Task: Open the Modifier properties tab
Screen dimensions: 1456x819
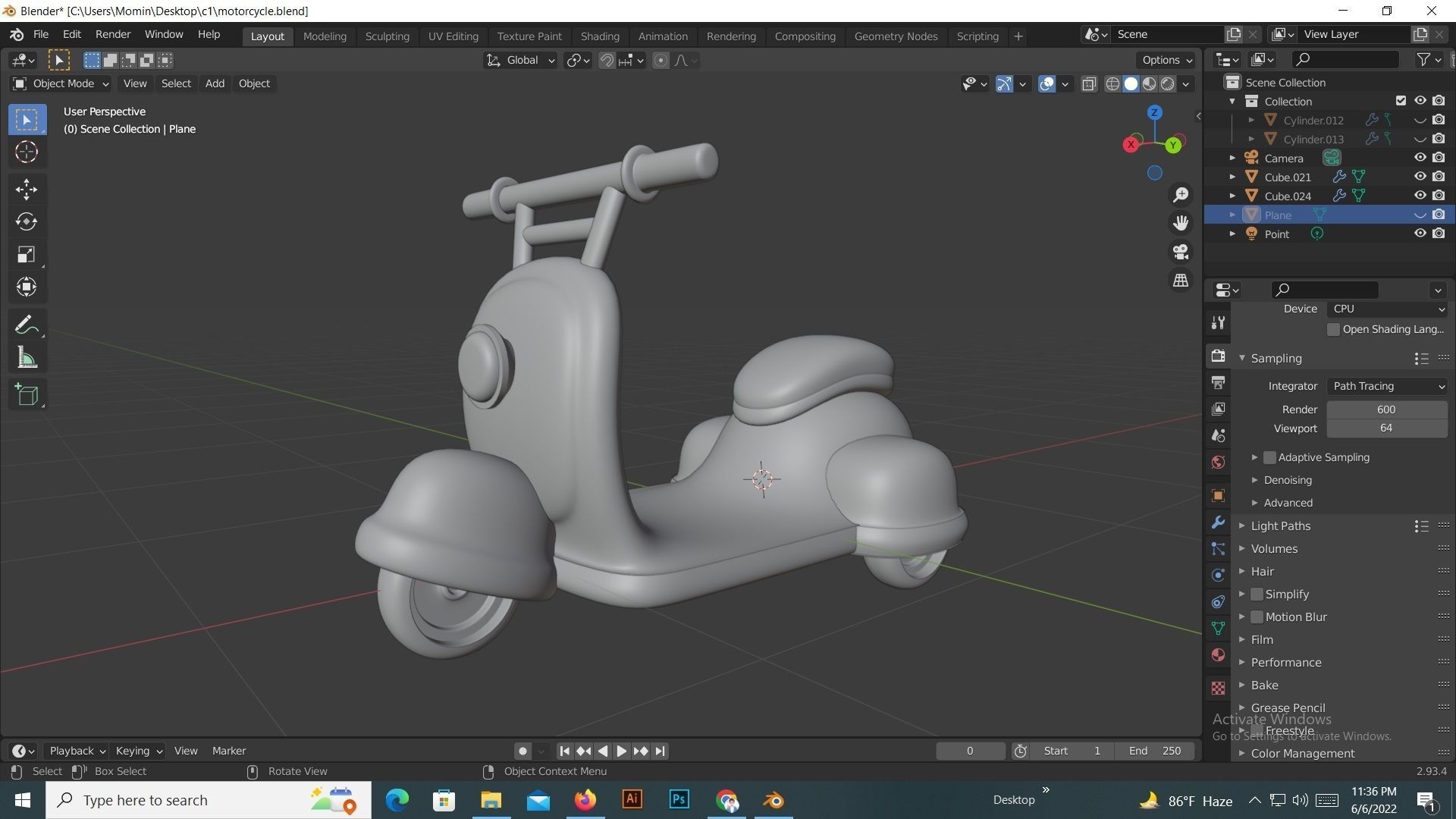Action: point(1218,522)
